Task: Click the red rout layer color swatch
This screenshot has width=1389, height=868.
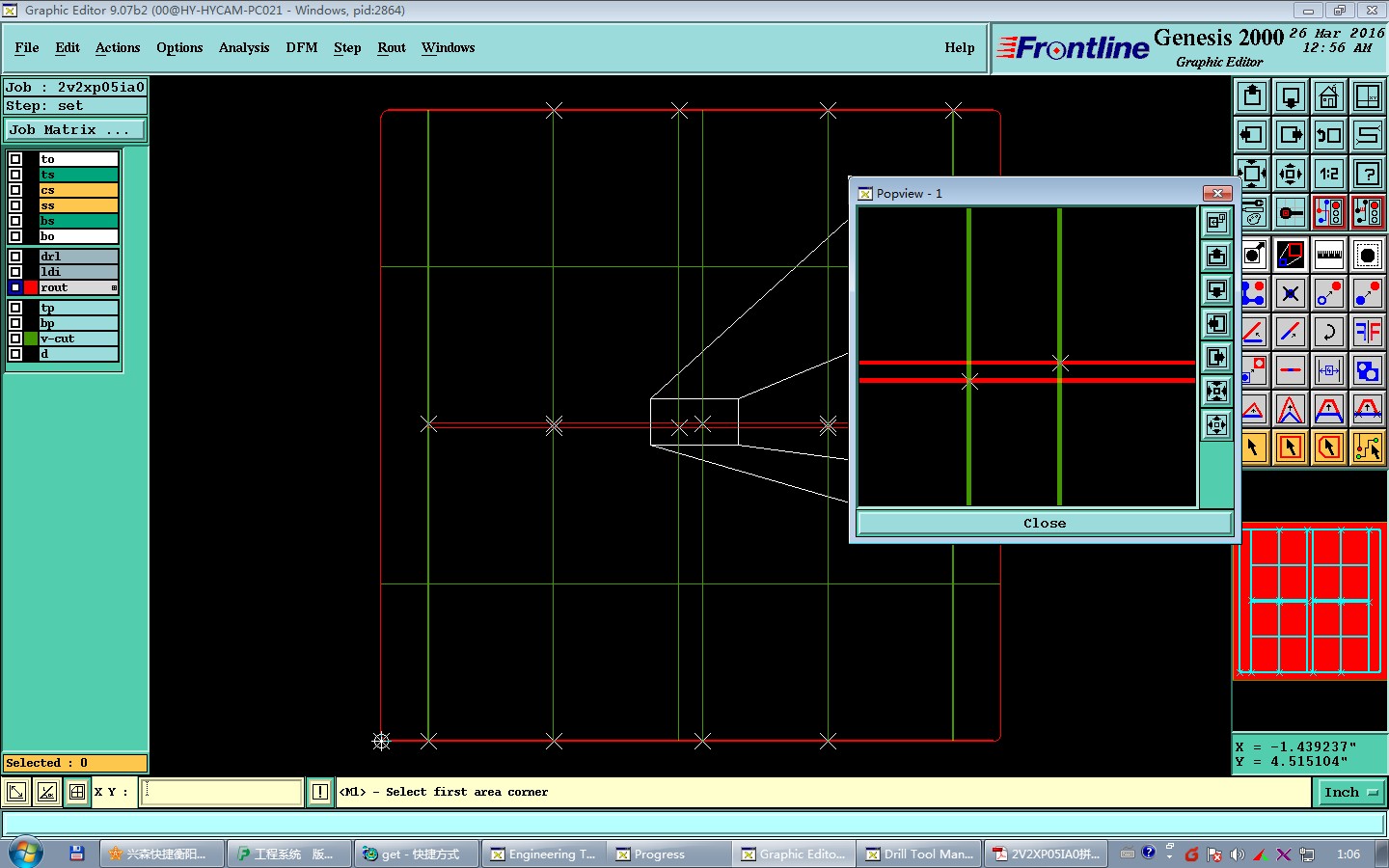Action: coord(31,287)
